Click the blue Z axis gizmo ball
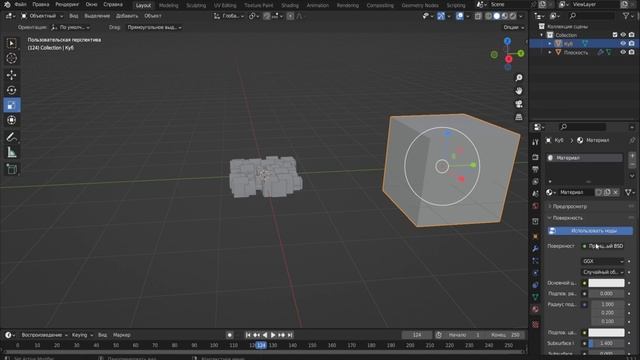640x360 pixels. tap(507, 41)
